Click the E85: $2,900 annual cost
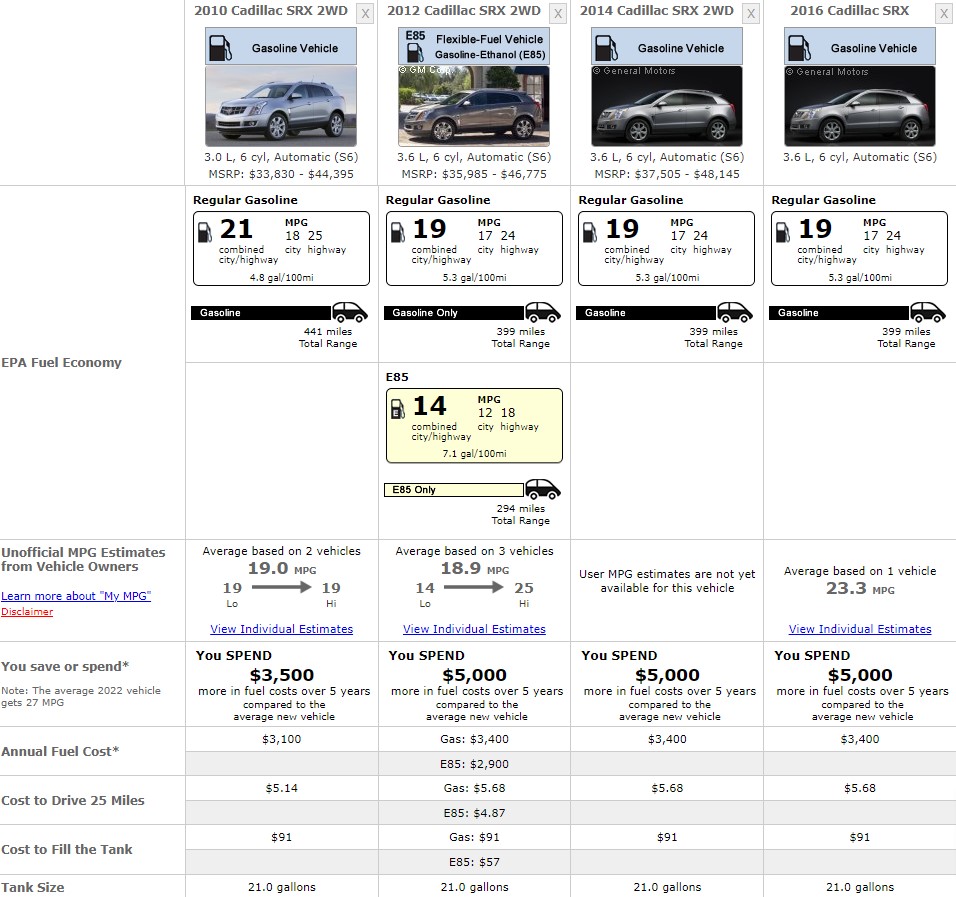This screenshot has height=897, width=956. [474, 764]
